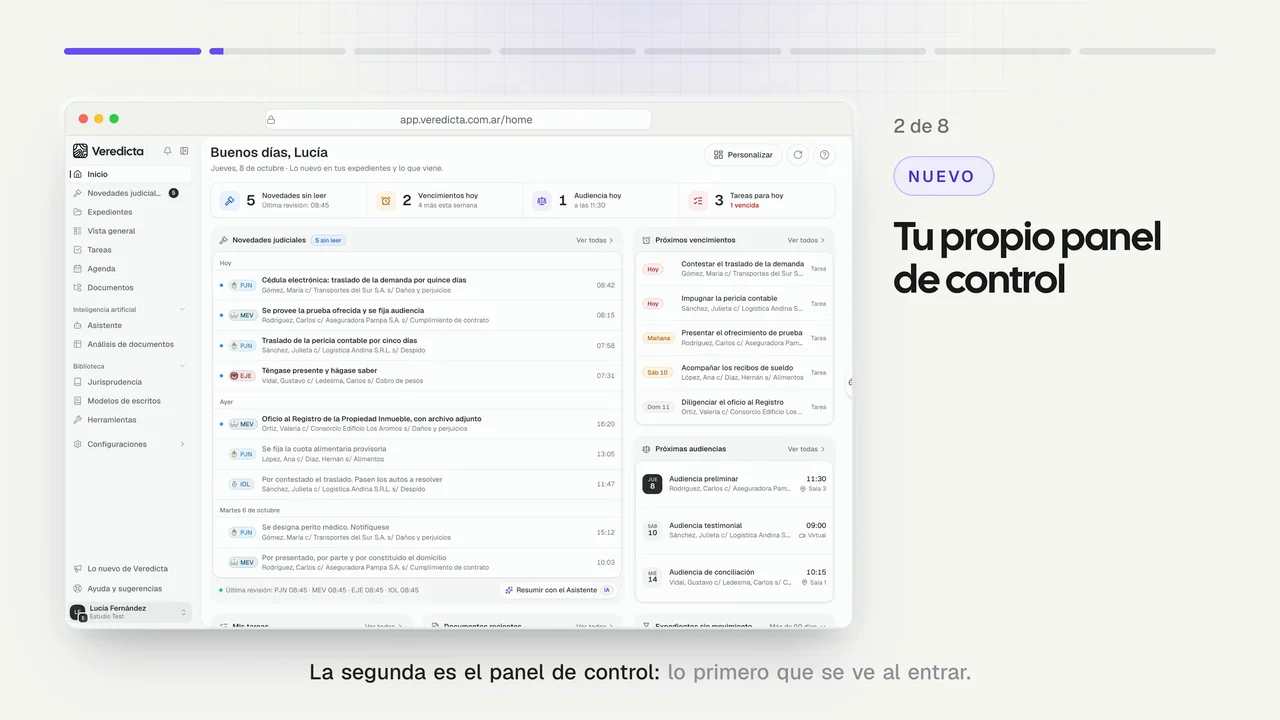The width and height of the screenshot is (1280, 720).
Task: Click the checklist icon for Tareas para hoy
Action: point(697,200)
